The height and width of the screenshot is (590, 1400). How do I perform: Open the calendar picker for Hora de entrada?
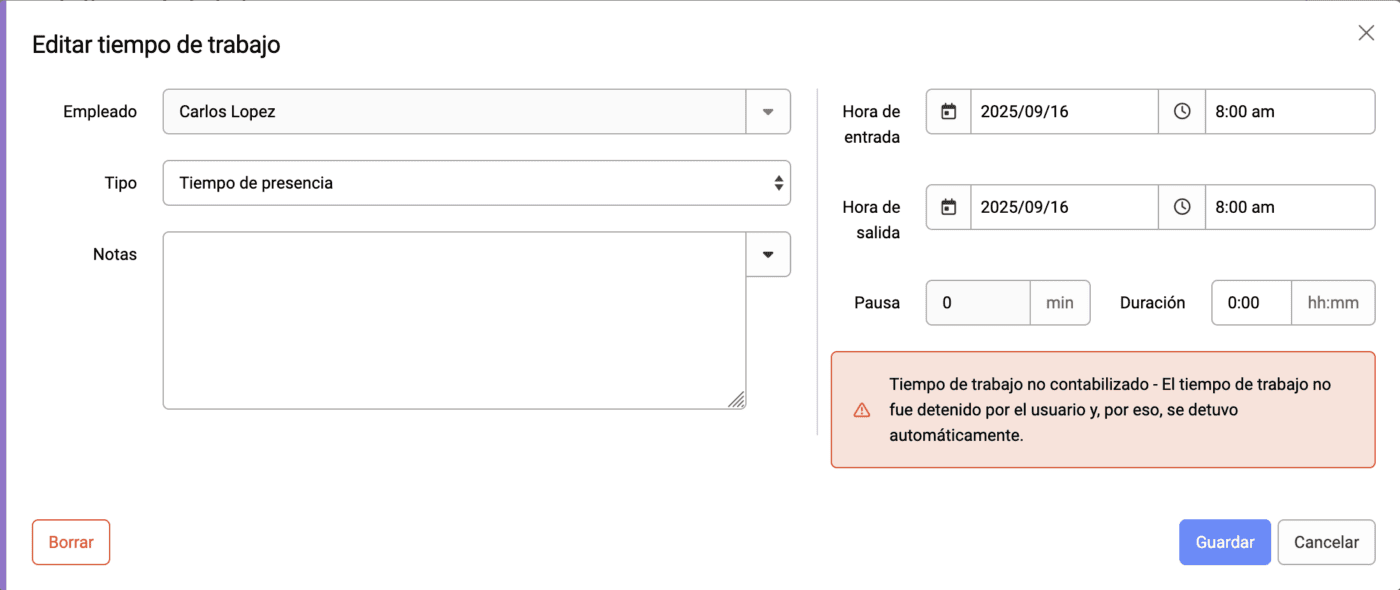pos(947,111)
